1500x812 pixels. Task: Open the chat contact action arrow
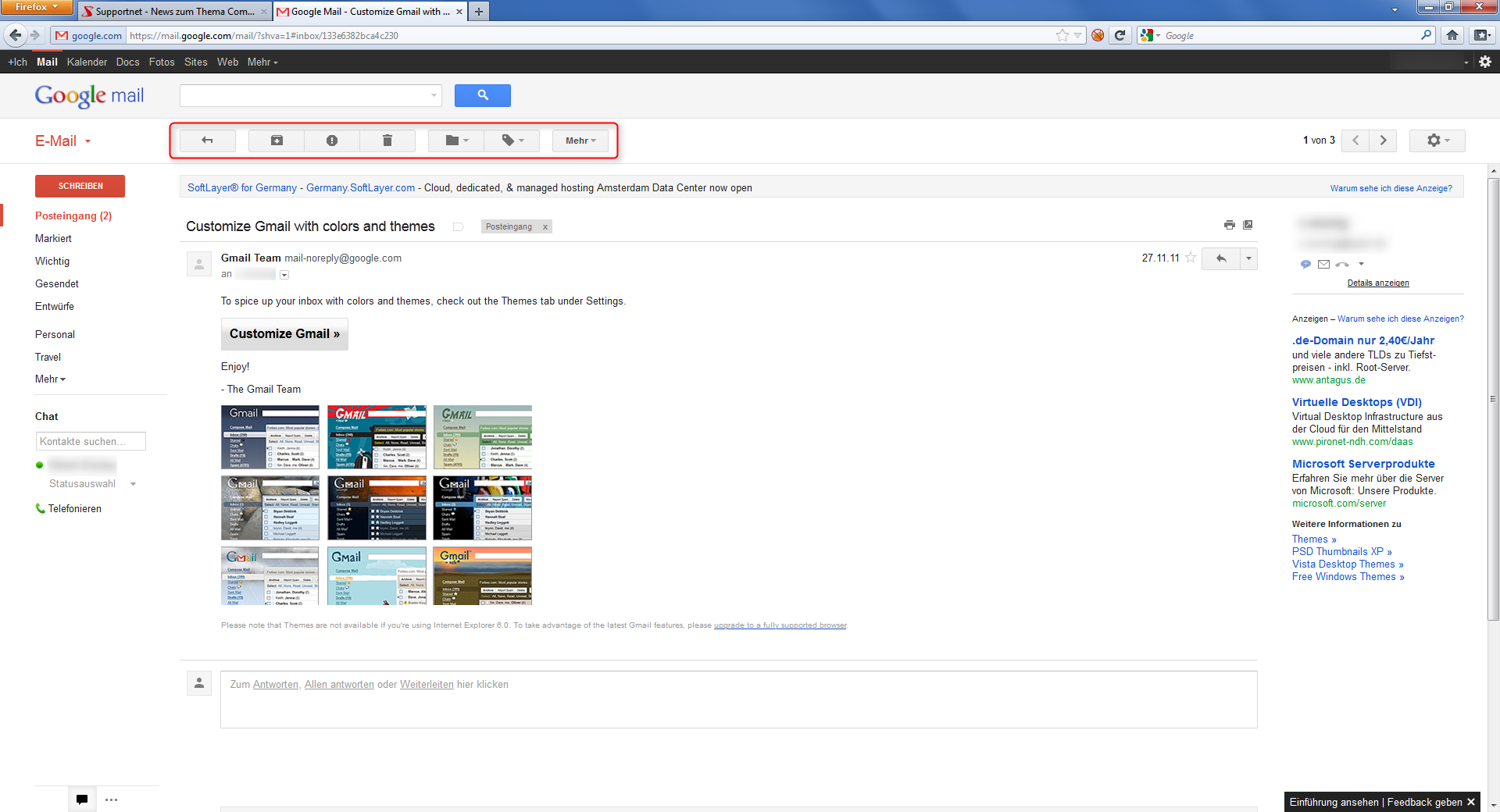(x=1361, y=264)
